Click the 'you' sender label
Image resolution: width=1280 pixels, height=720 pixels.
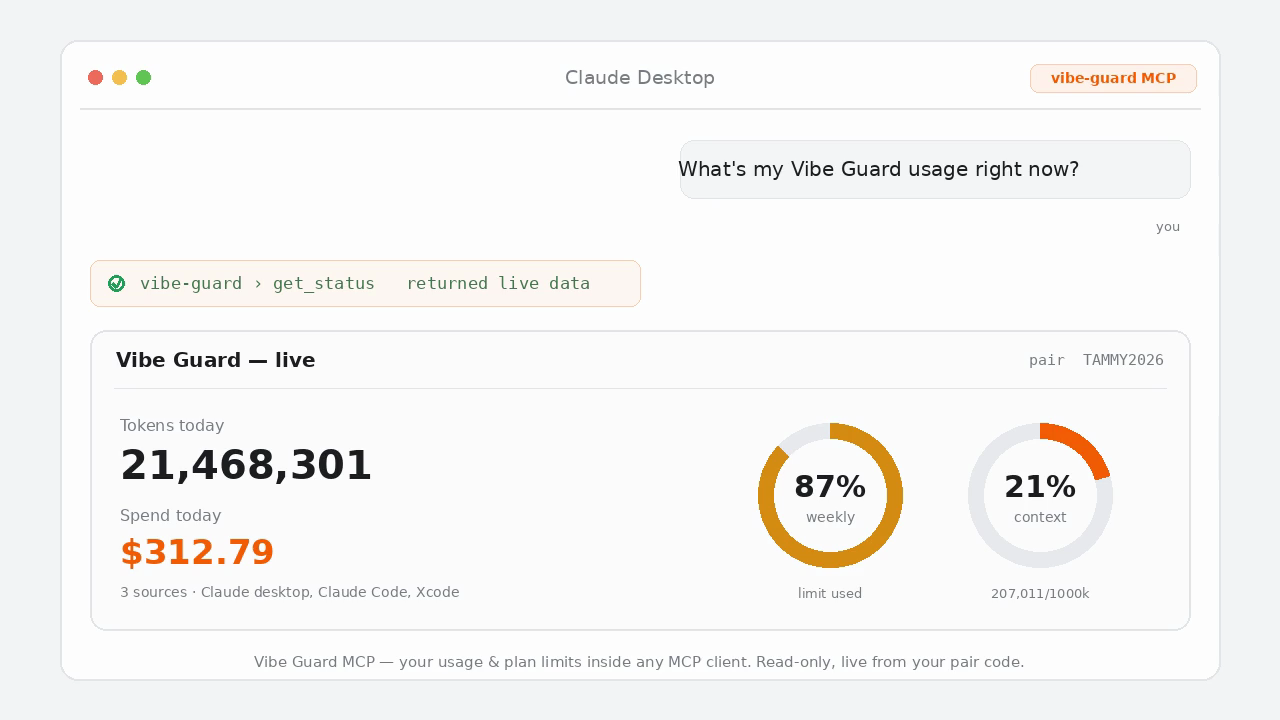1168,227
